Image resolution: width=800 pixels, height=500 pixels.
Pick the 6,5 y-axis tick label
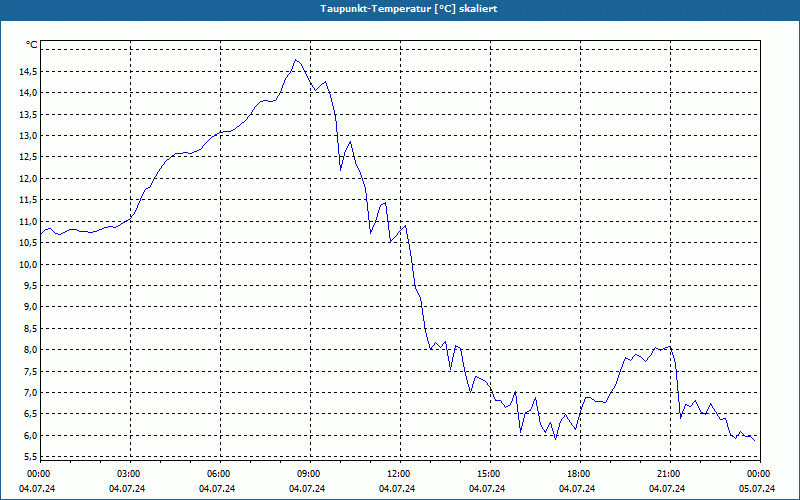30,414
